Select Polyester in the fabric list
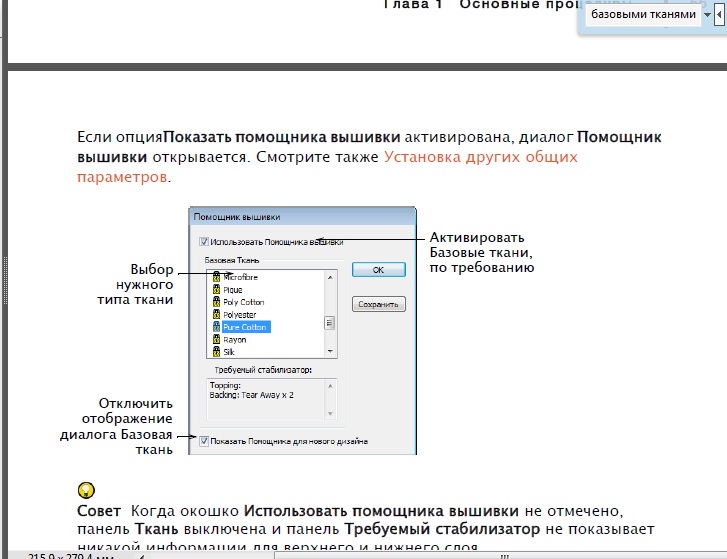Viewport: 727px width, 559px height. [239, 315]
